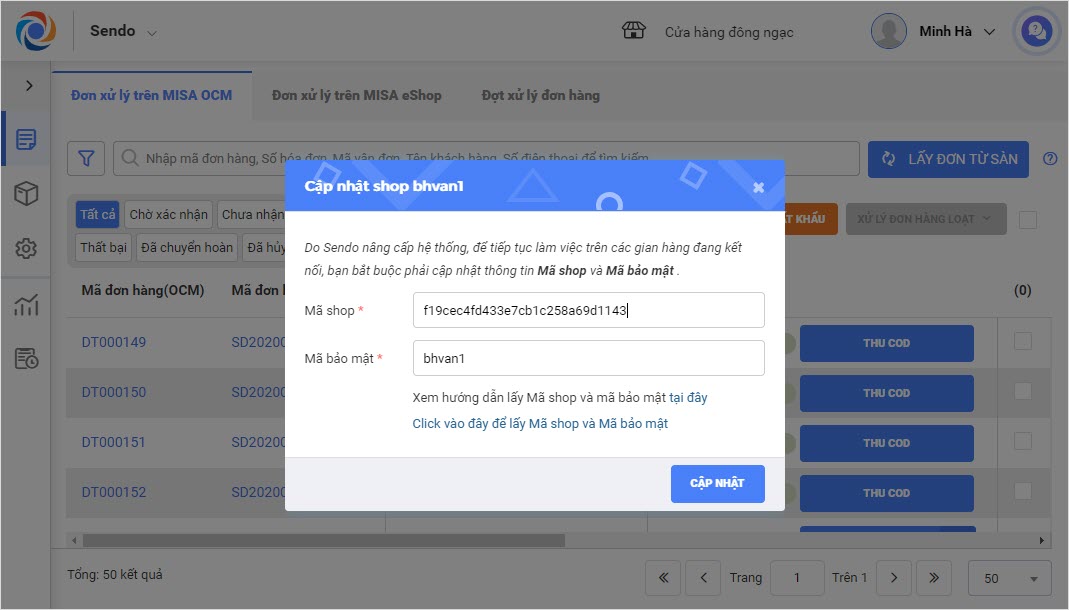Click the order search input field
The width and height of the screenshot is (1069, 610).
coord(485,158)
